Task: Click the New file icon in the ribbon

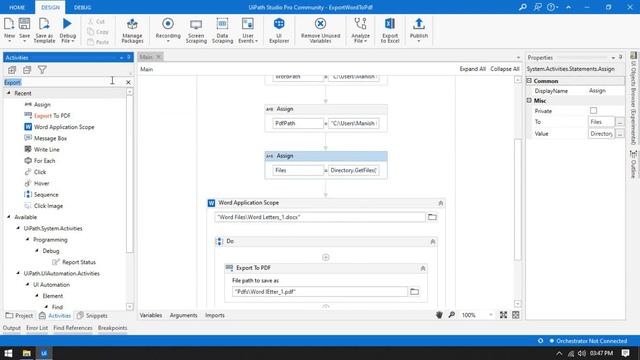Action: tap(9, 24)
